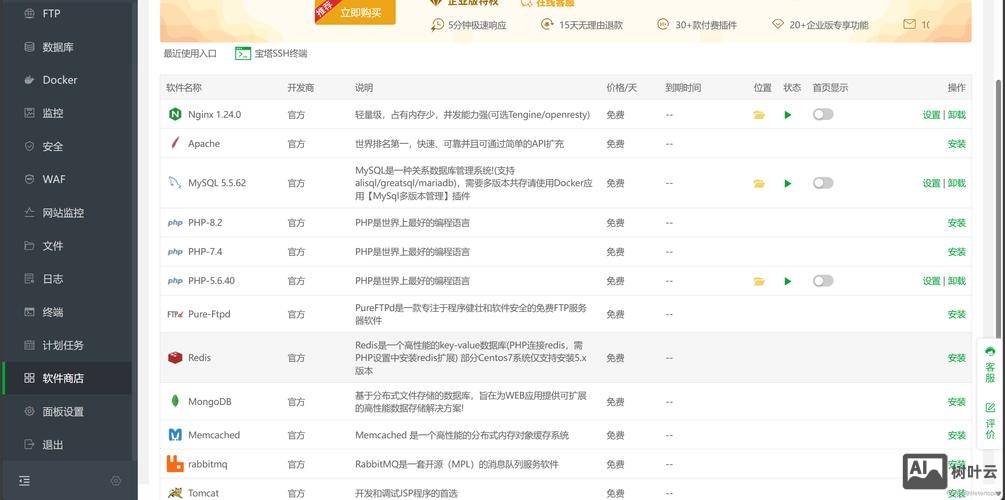Viewport: 1005px width, 500px height.
Task: Select the Tomcat name text
Action: (203, 494)
